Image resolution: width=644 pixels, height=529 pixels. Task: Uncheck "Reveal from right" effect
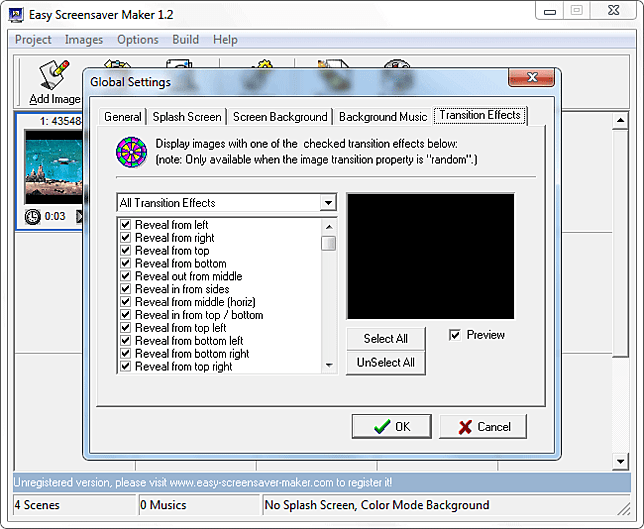[125, 237]
